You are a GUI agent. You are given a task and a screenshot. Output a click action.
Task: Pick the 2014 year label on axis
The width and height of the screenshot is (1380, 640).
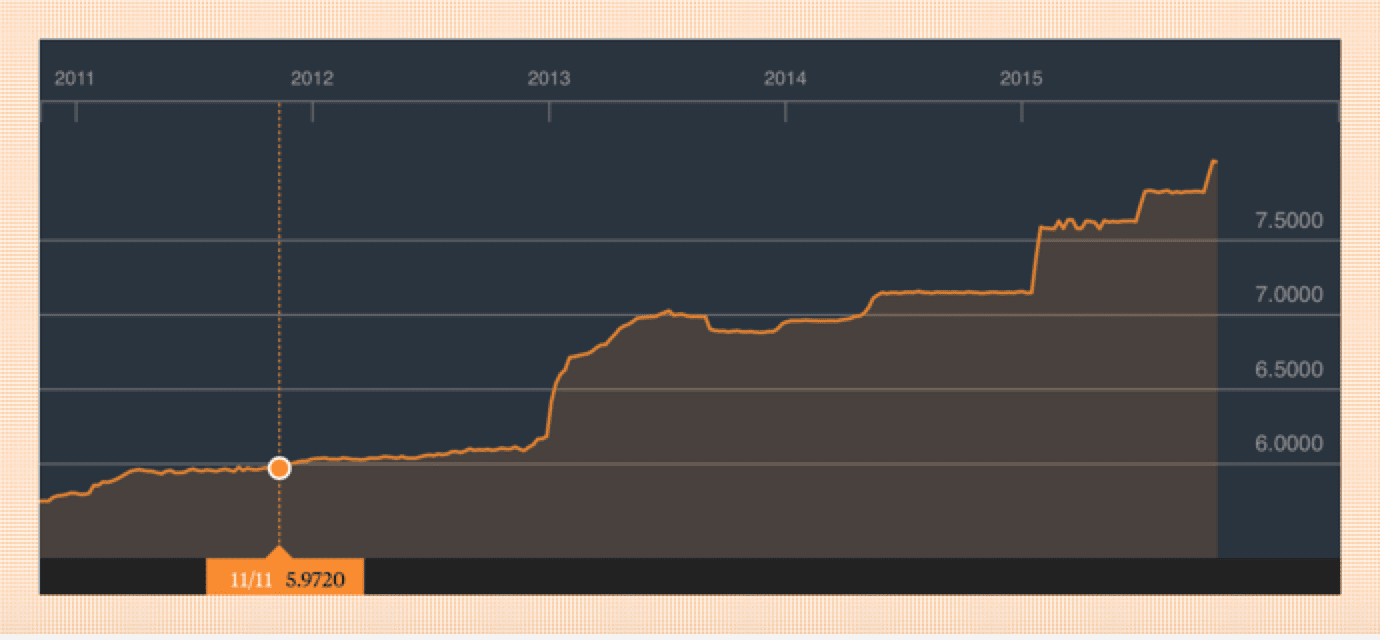click(785, 79)
